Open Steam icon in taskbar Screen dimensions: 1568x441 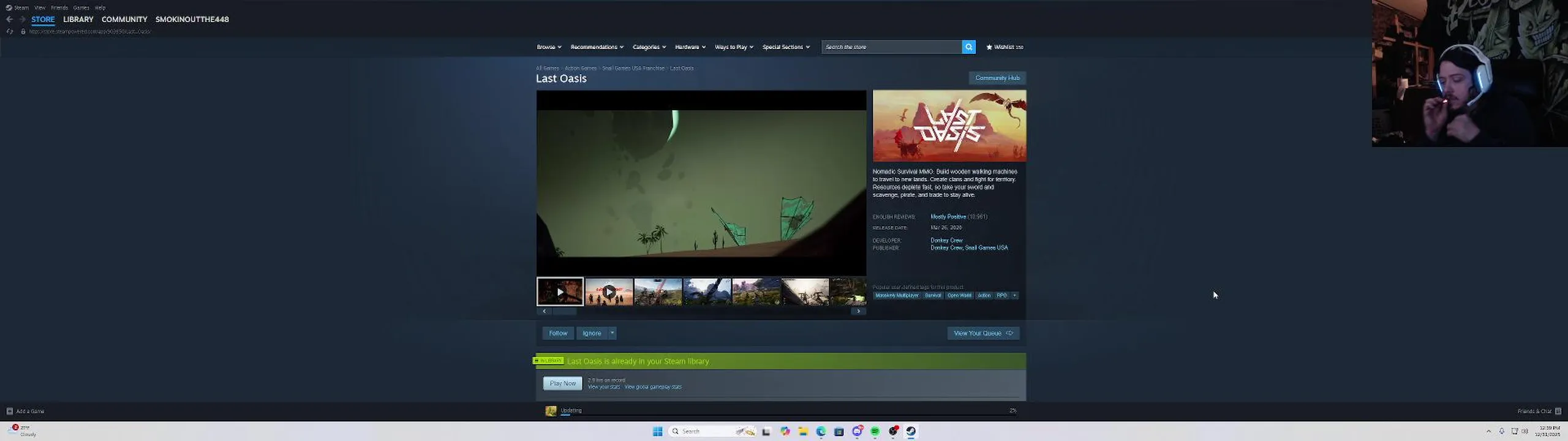click(911, 431)
